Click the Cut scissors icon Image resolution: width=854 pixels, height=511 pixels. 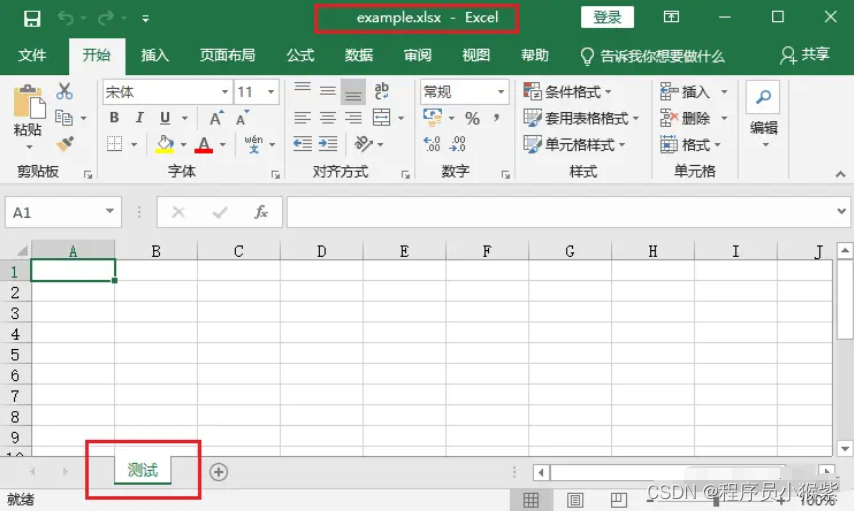click(64, 91)
